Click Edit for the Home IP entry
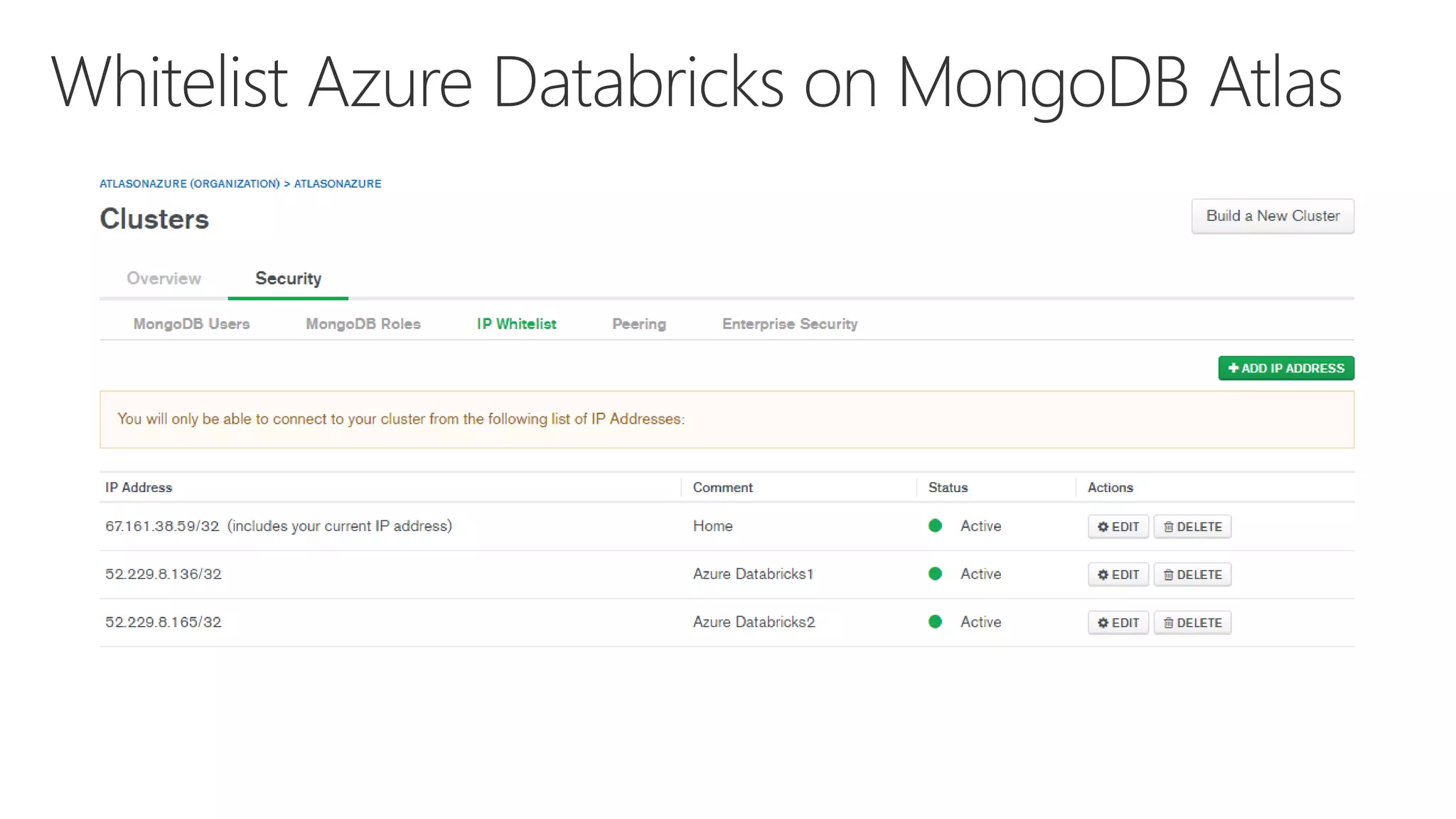Screen dimensions: 1456x819 pyautogui.click(x=1118, y=527)
